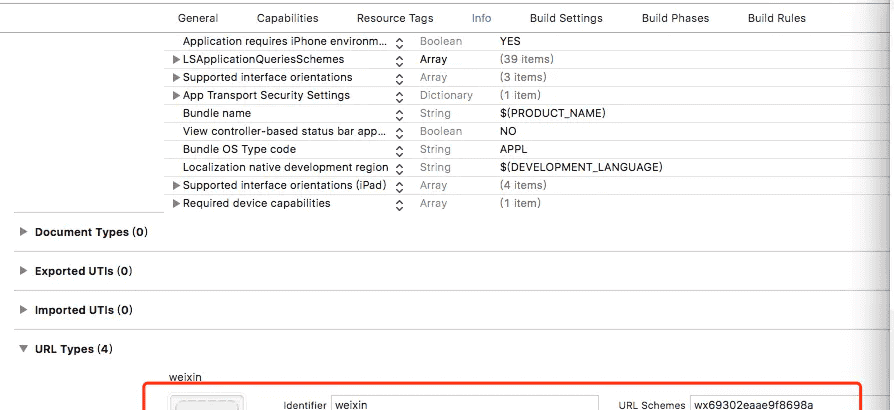Open the Build Rules tab
This screenshot has width=894, height=410.
776,18
